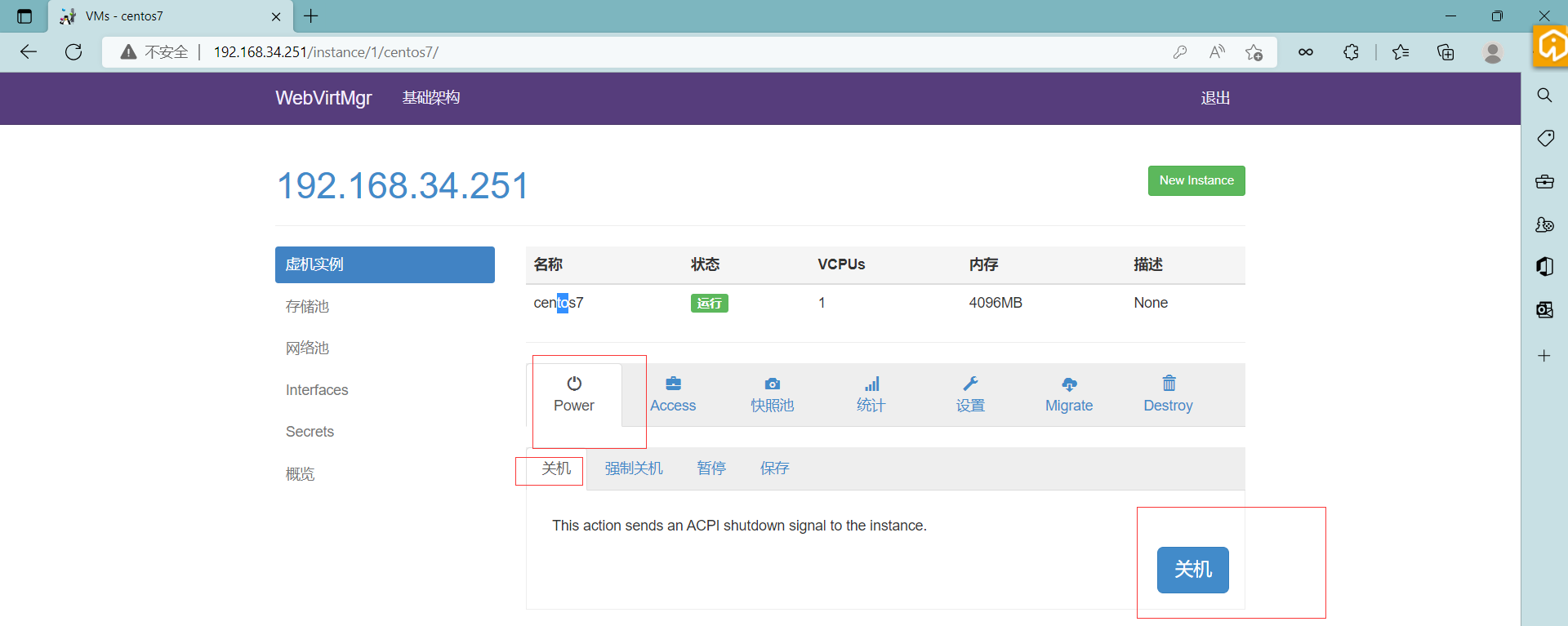The width and height of the screenshot is (1568, 626).
Task: Click the 状态 column header
Action: tap(706, 264)
